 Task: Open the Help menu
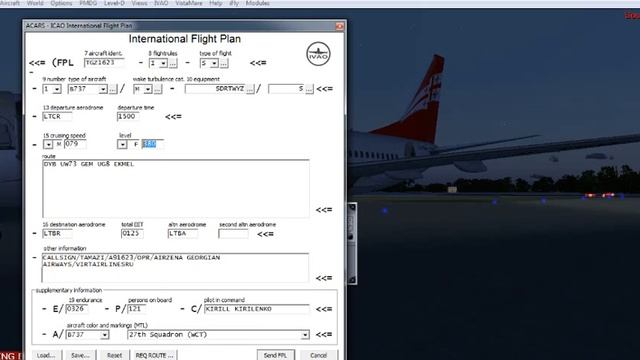tap(216, 3)
